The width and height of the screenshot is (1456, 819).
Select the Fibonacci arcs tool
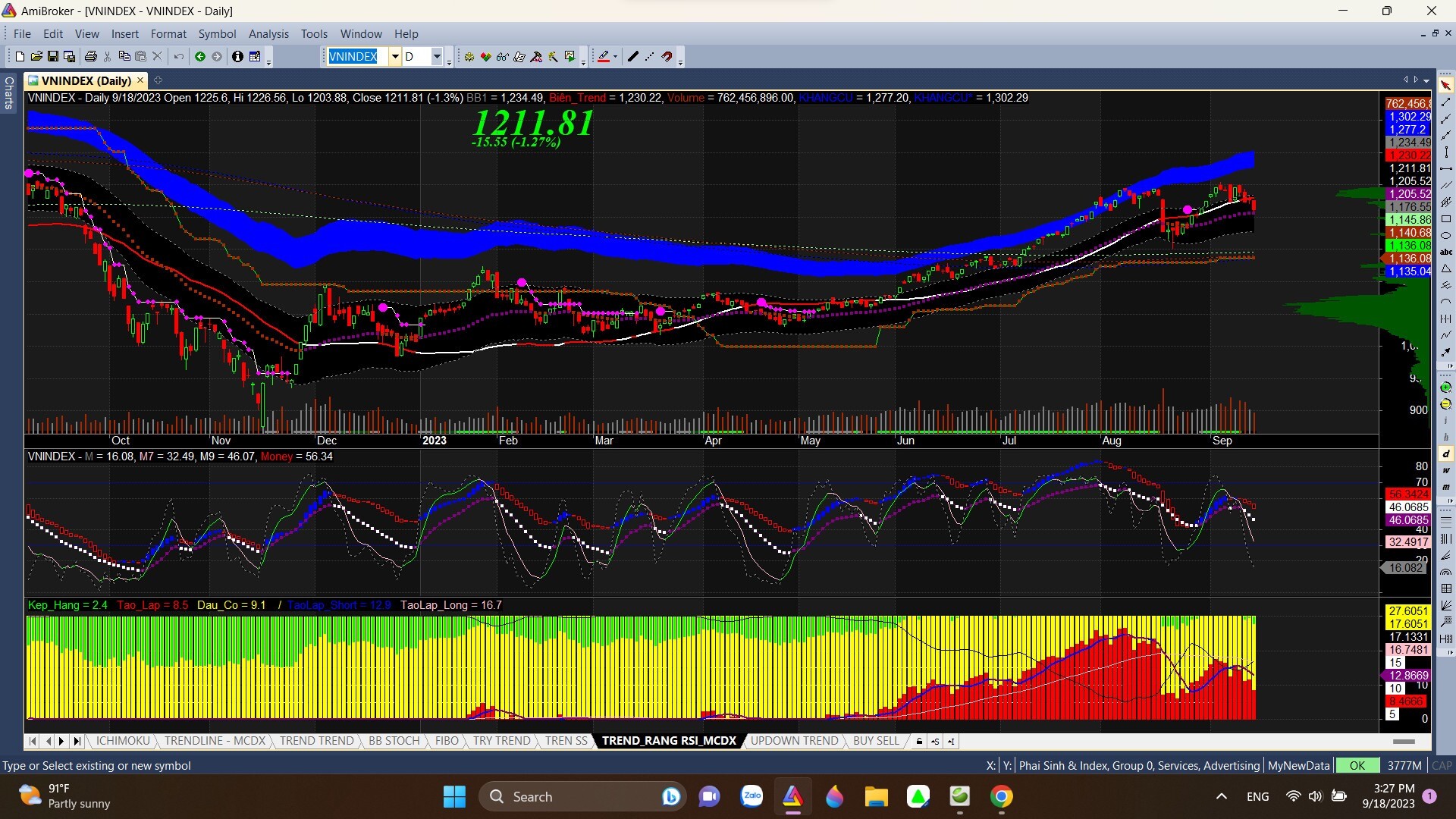tap(1446, 572)
